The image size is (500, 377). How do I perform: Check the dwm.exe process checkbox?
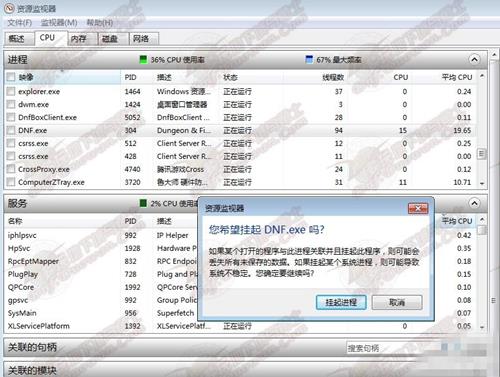click(x=11, y=104)
